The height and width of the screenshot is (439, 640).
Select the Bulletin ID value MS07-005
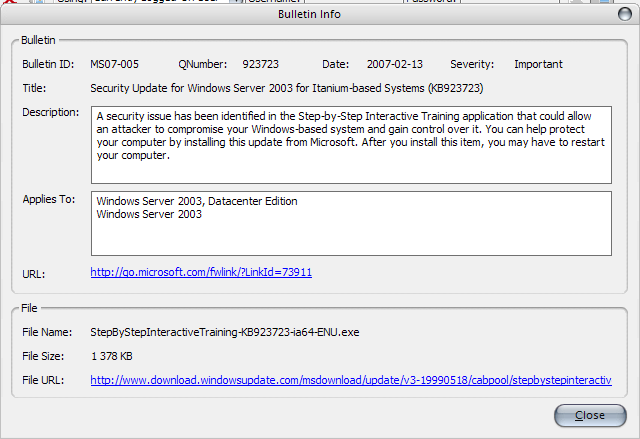[114, 64]
